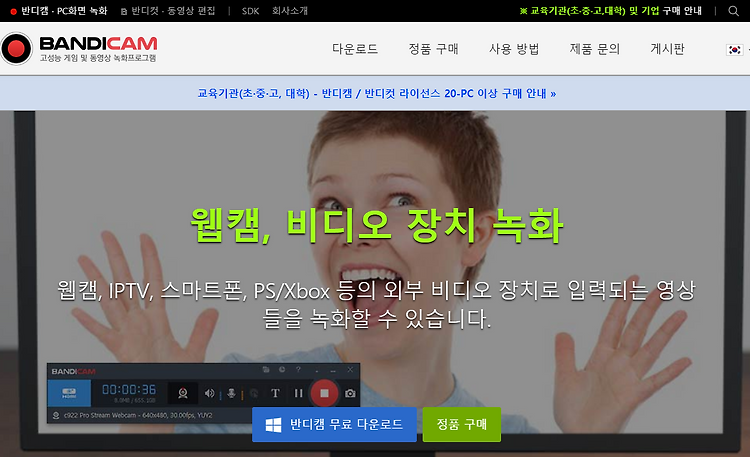
Task: Open the 정품 구매 navigation menu
Action: (433, 49)
